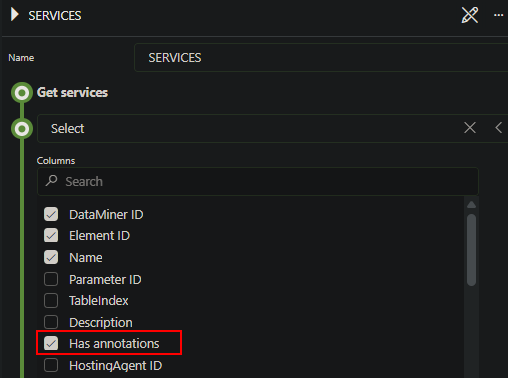Click the Columns search field
Screen dimensions: 508x378
258,181
